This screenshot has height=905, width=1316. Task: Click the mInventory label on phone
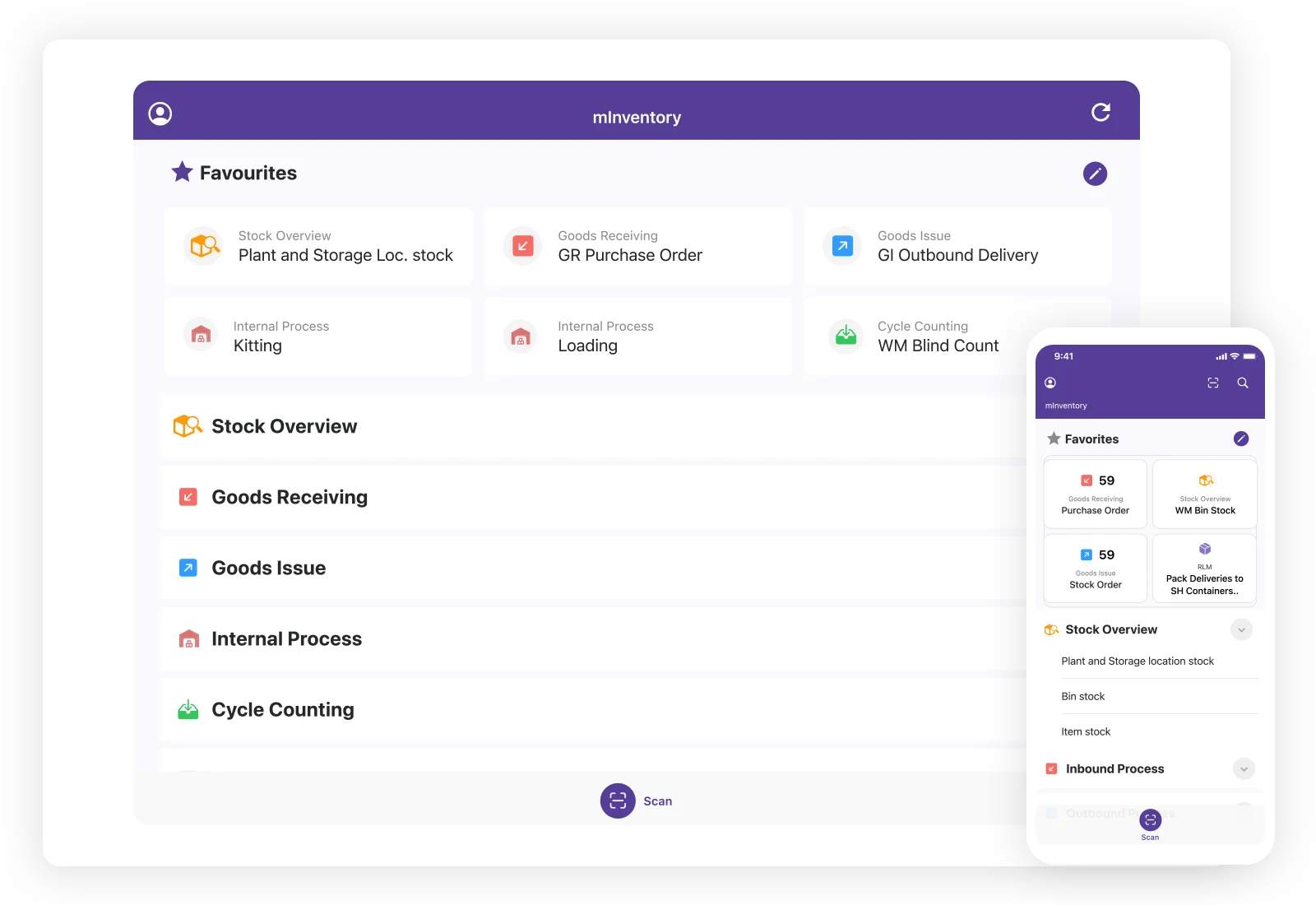point(1066,406)
